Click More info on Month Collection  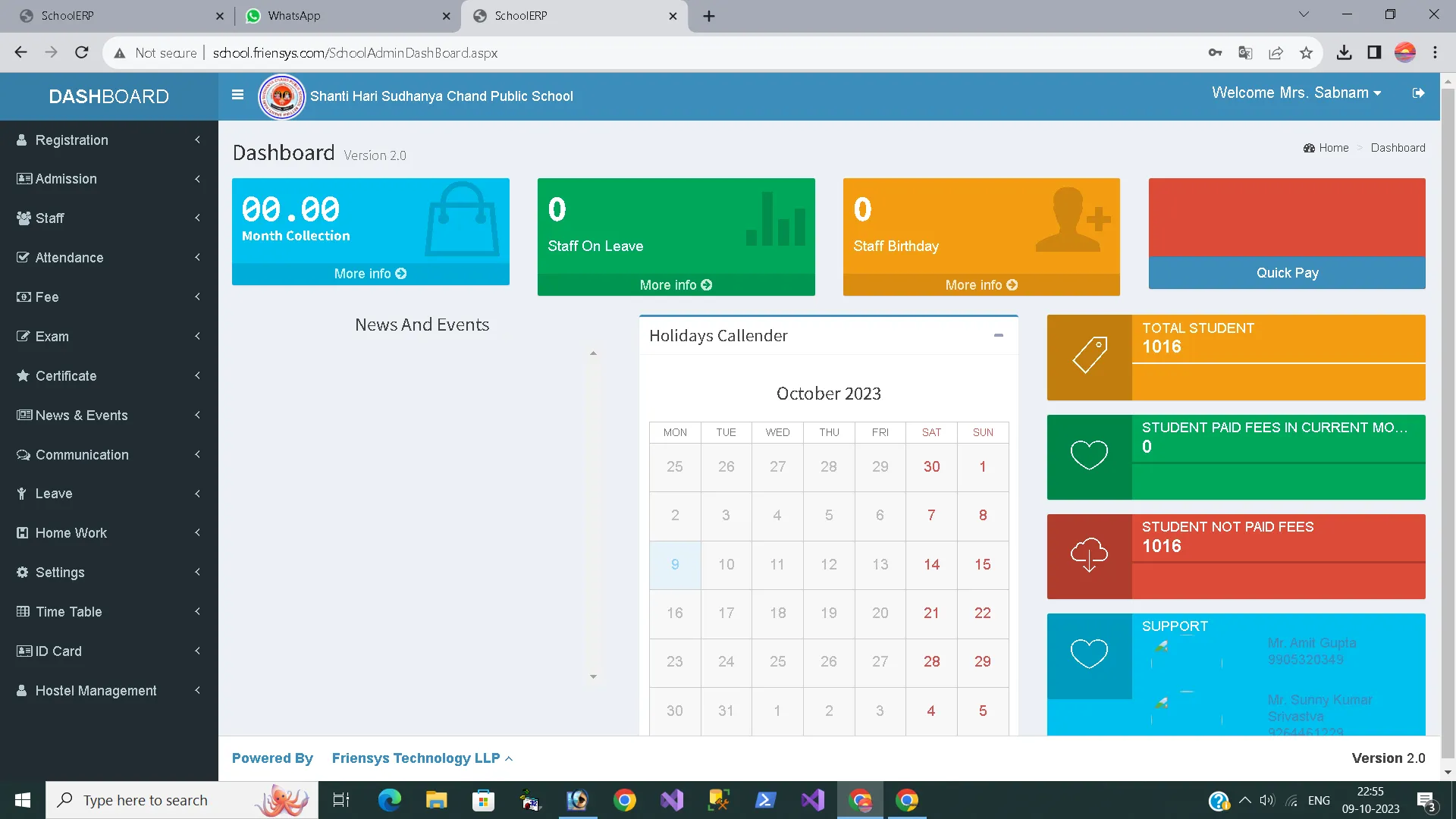tap(370, 274)
